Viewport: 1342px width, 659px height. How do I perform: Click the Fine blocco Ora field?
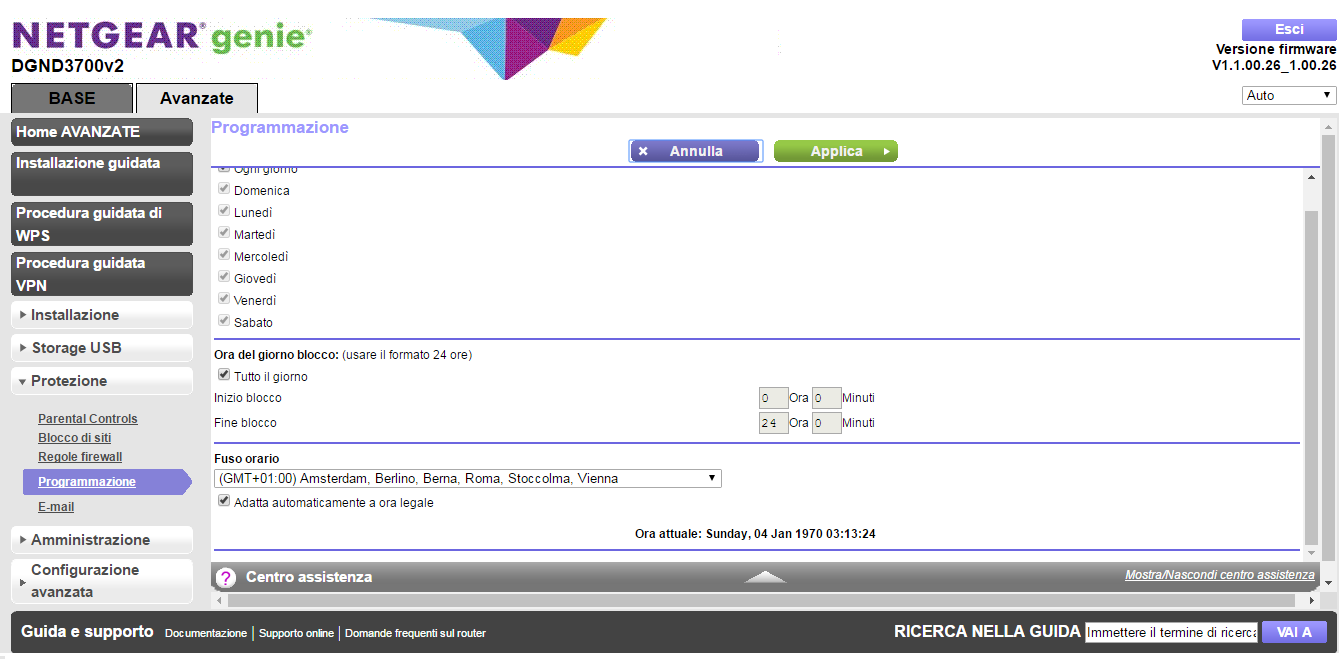(x=772, y=422)
